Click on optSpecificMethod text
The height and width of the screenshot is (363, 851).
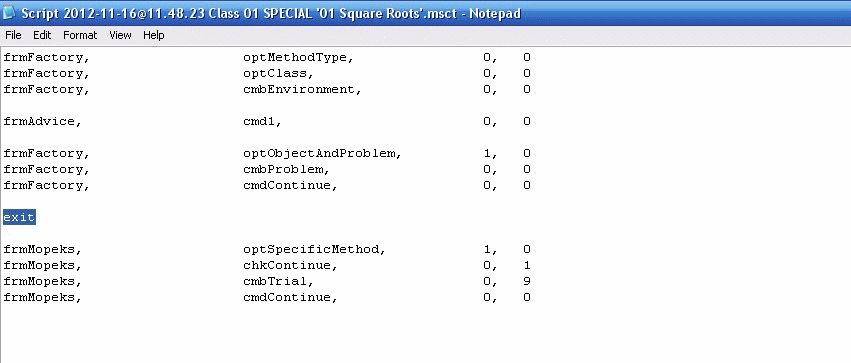click(314, 250)
